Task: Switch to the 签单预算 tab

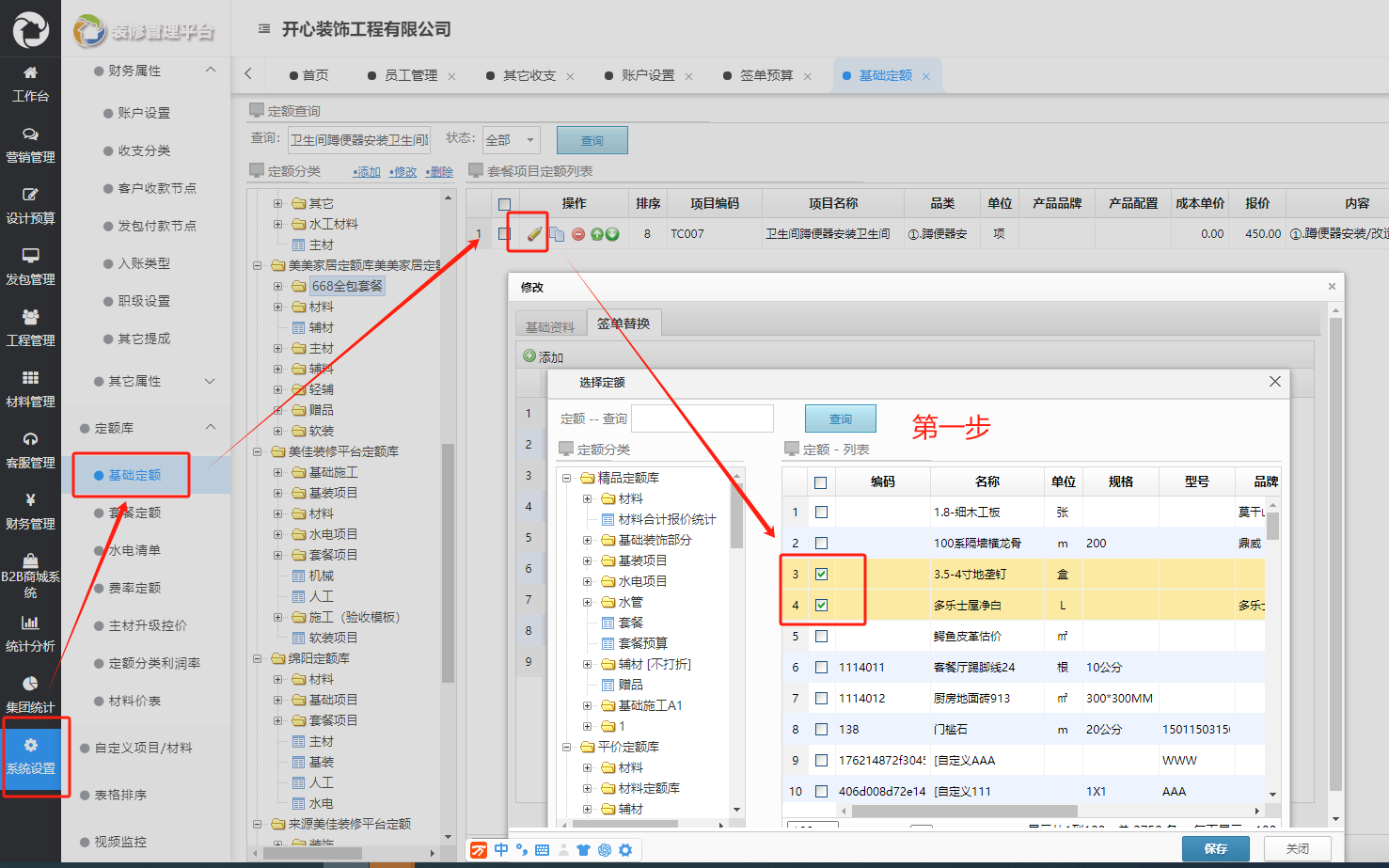Action: point(766,75)
